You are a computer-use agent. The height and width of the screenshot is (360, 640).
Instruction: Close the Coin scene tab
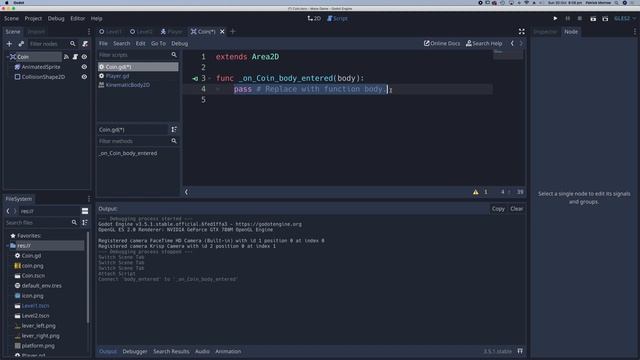click(222, 31)
